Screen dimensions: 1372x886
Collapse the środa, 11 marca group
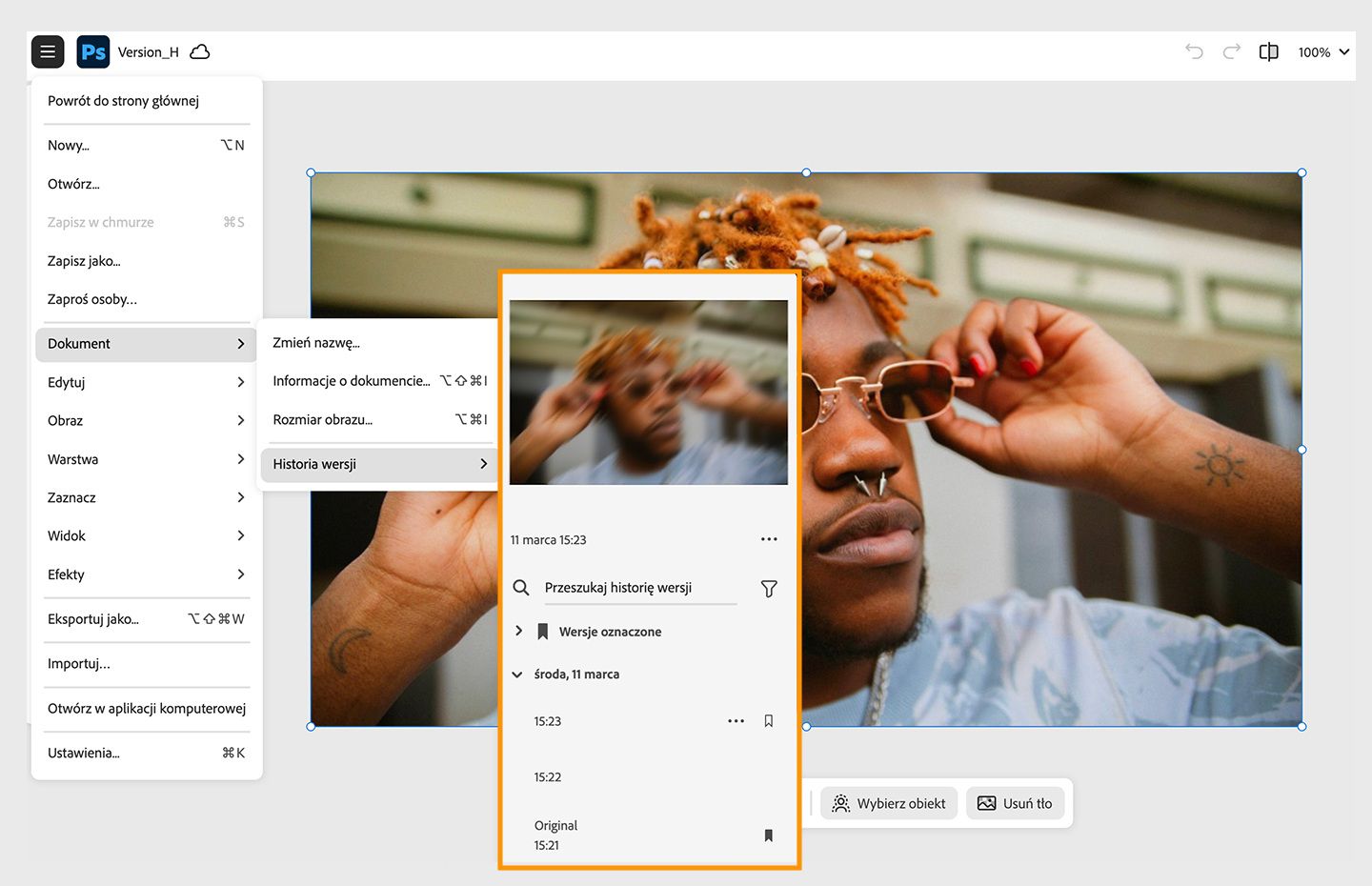517,675
